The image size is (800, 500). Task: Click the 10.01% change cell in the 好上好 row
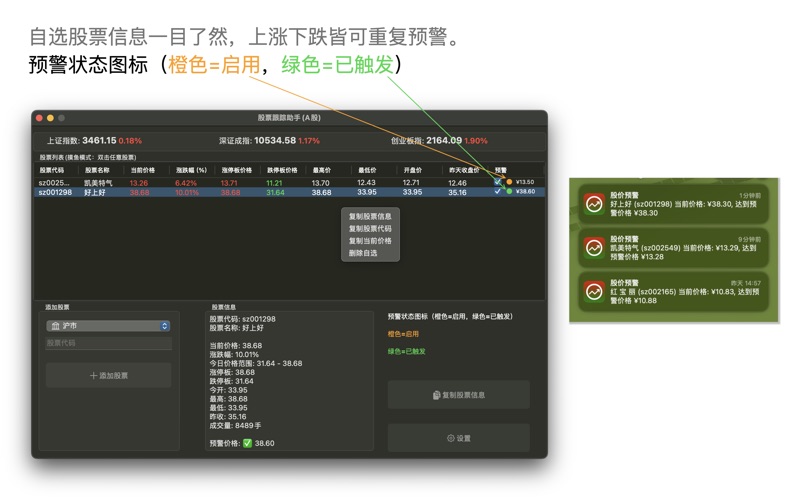click(x=187, y=192)
